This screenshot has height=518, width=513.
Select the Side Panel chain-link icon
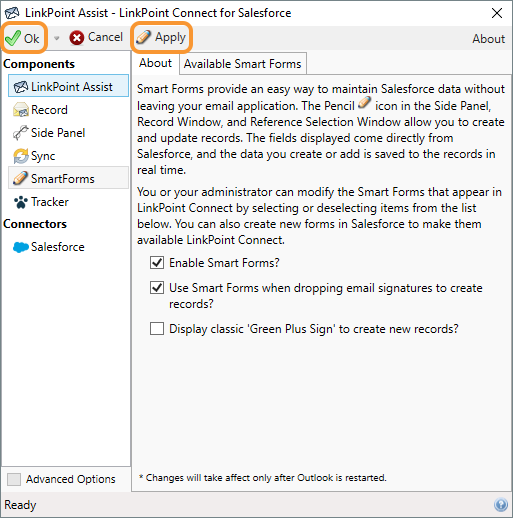coord(21,133)
